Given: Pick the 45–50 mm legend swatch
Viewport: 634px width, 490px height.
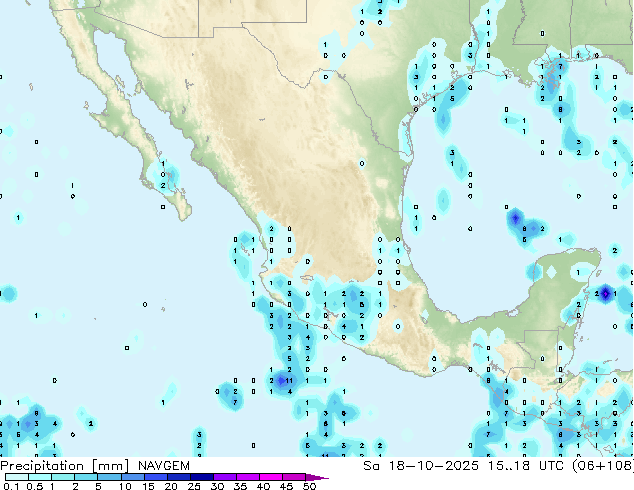Looking at the screenshot, I should point(294,477).
